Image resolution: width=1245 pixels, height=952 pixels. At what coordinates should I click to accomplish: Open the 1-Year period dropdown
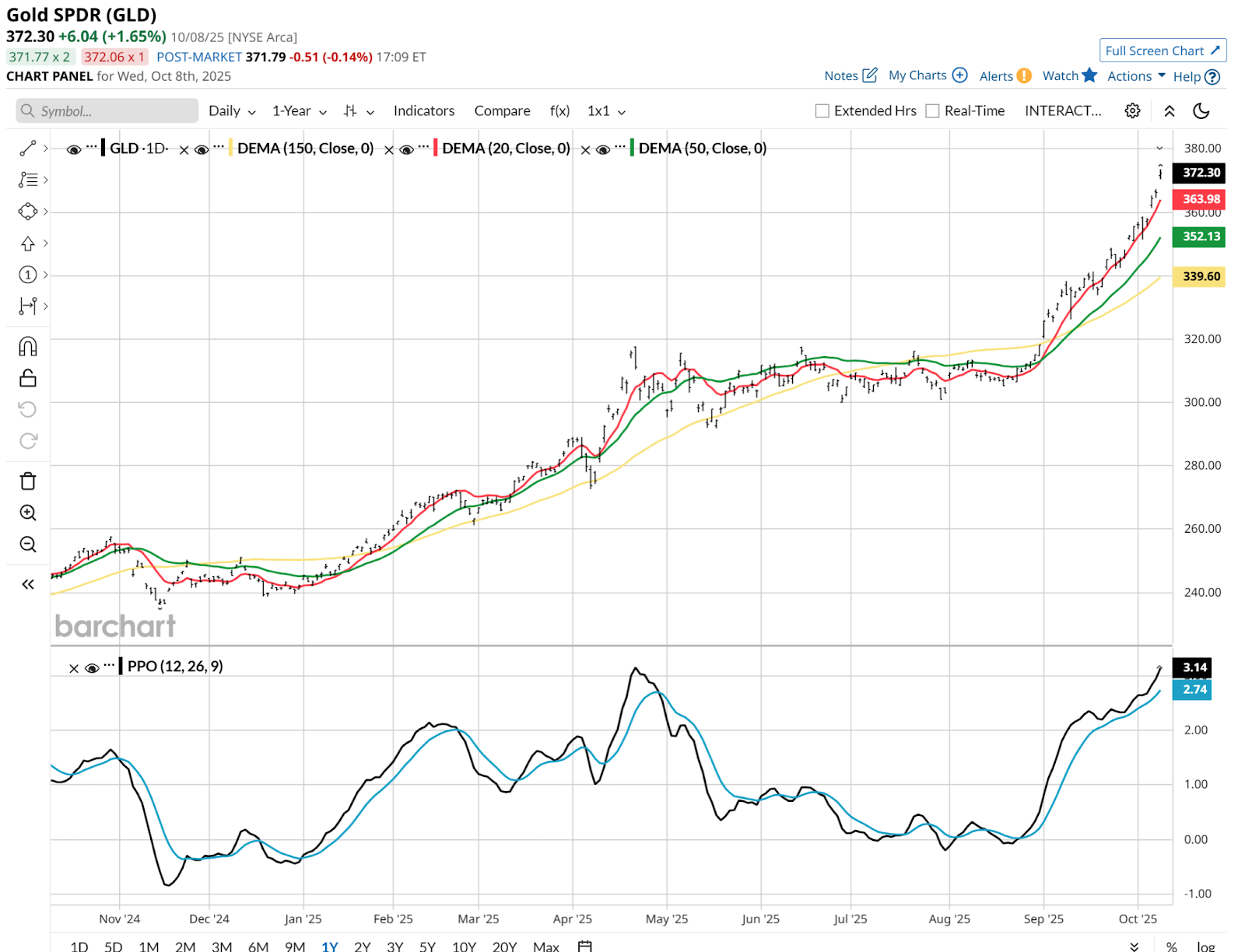click(300, 110)
